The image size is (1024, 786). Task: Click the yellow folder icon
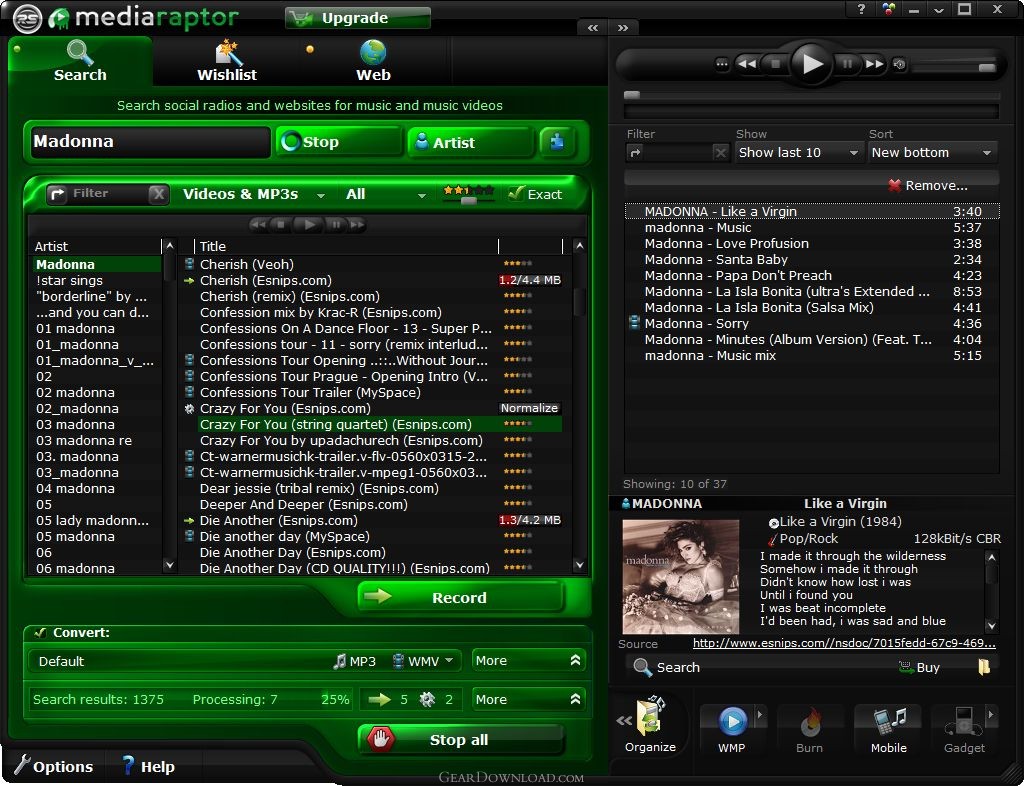(x=984, y=667)
